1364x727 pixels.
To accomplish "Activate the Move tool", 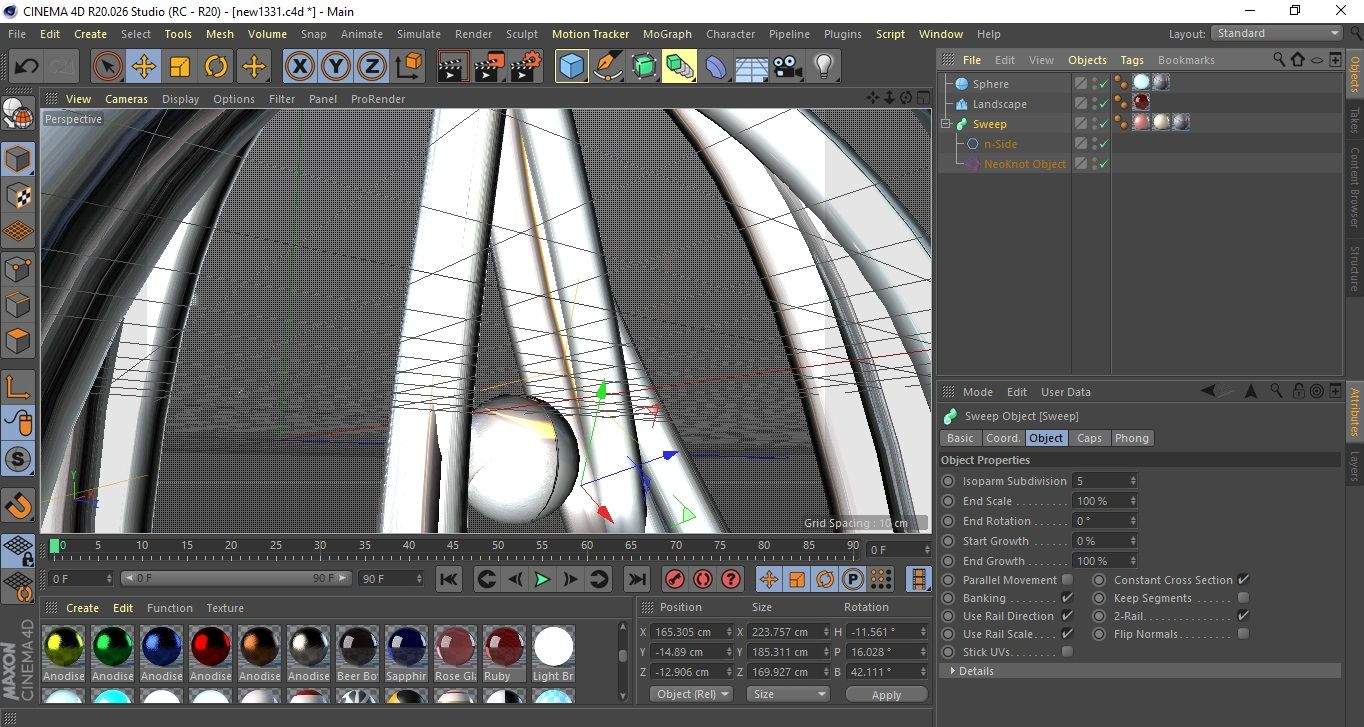I will pyautogui.click(x=144, y=67).
